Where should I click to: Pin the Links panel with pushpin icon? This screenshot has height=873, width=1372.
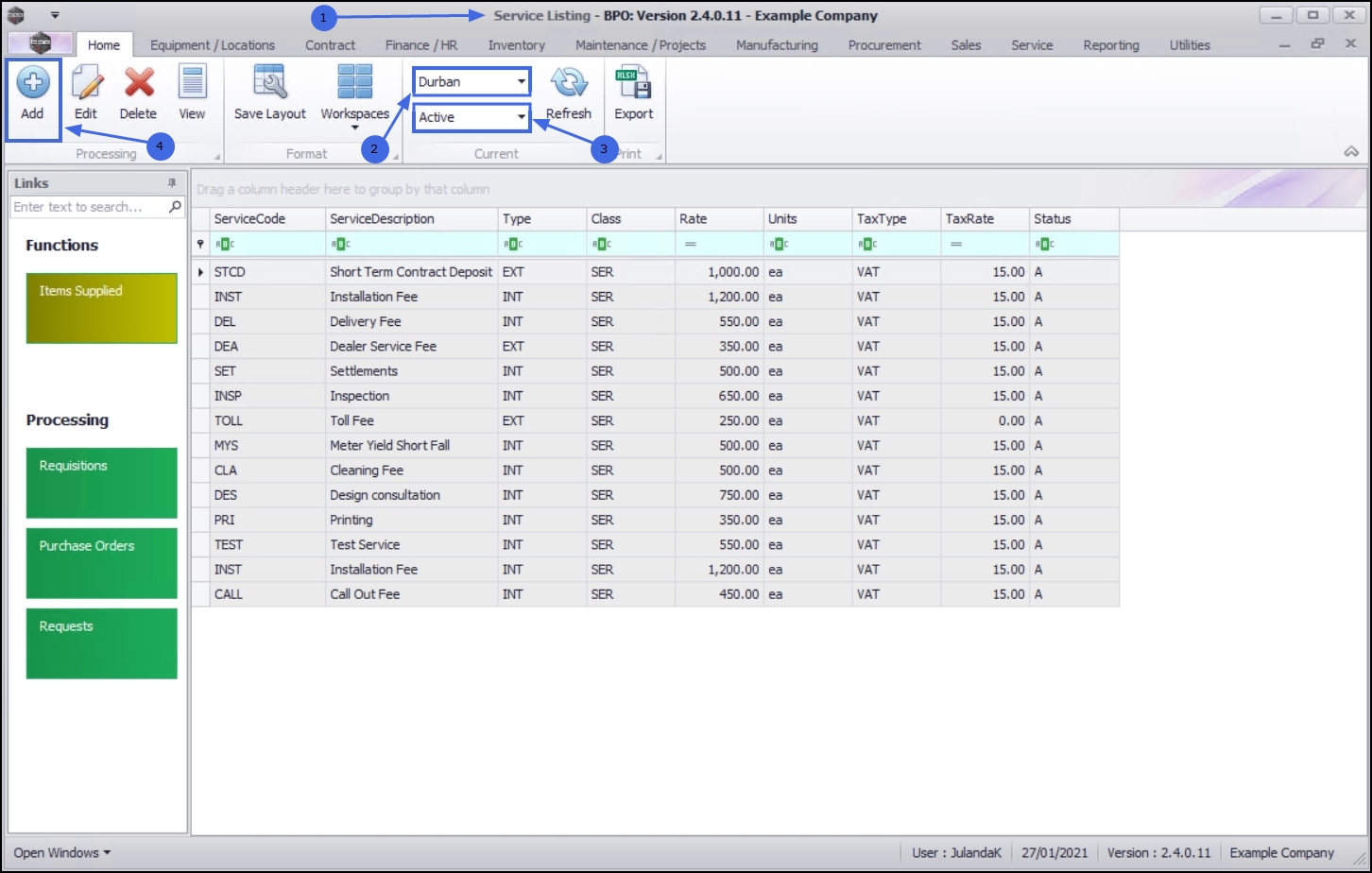point(172,183)
